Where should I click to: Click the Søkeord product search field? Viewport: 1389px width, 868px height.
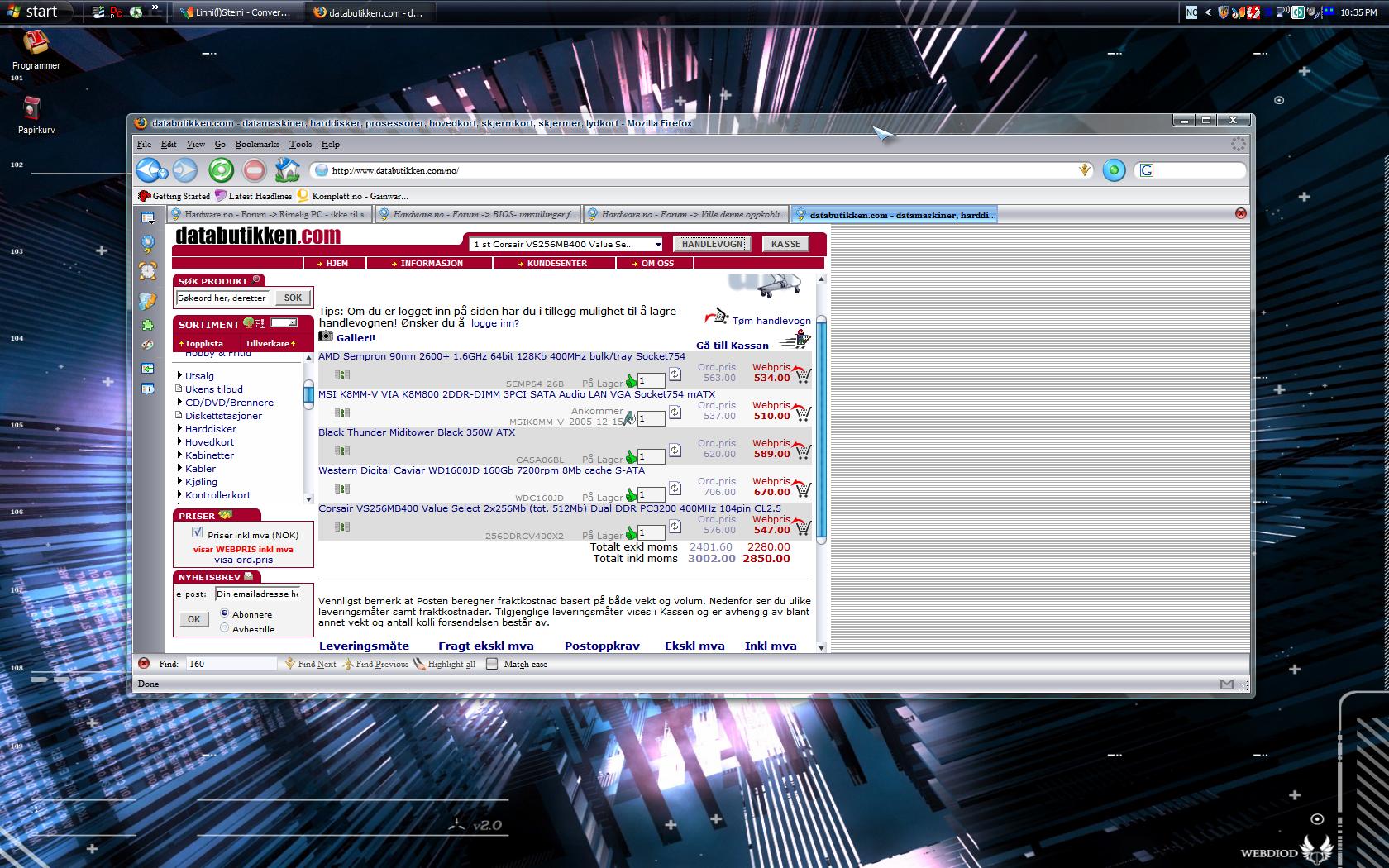tap(222, 298)
